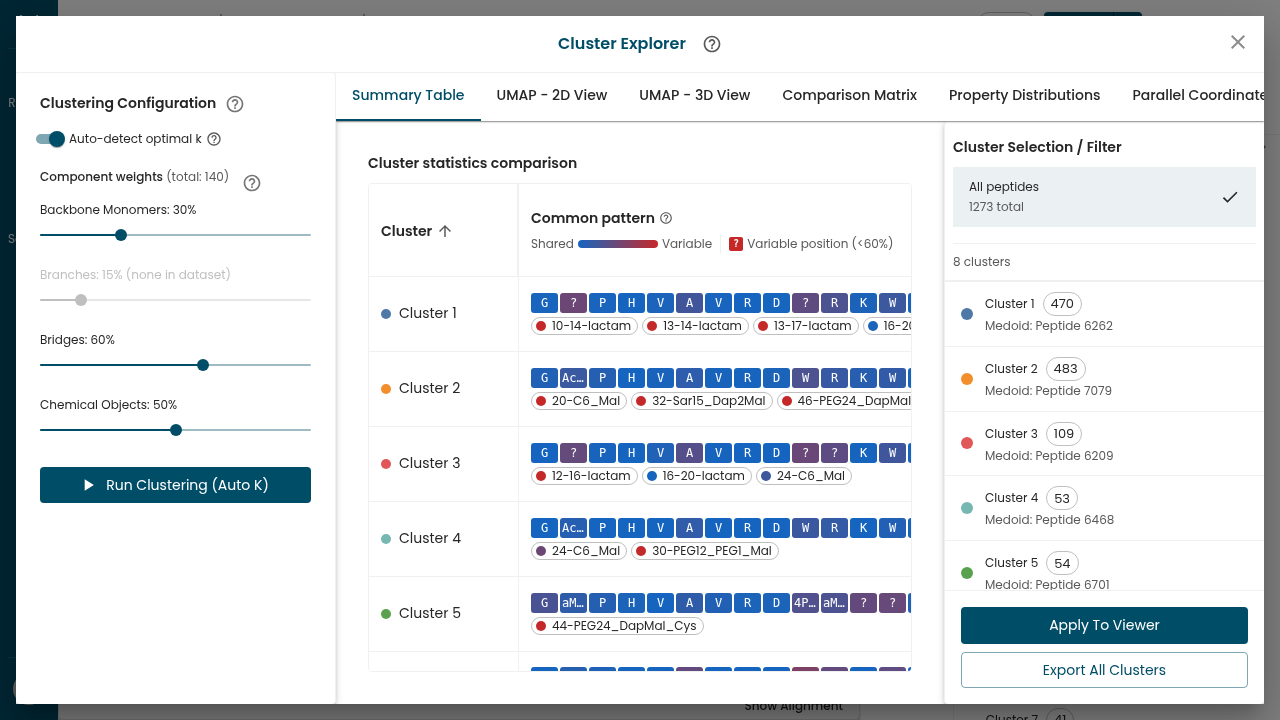The height and width of the screenshot is (720, 1280).
Task: Click the red Variable position legend icon
Action: (736, 244)
